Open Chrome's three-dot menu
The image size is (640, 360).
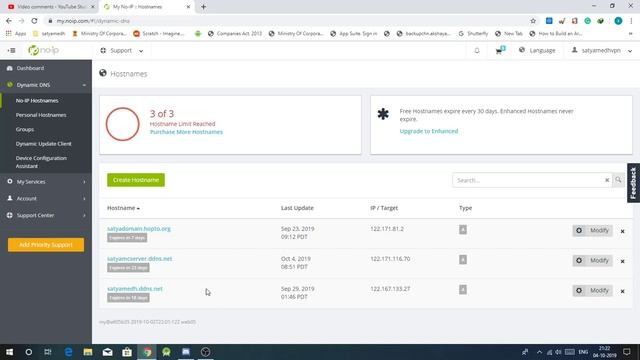pos(631,21)
